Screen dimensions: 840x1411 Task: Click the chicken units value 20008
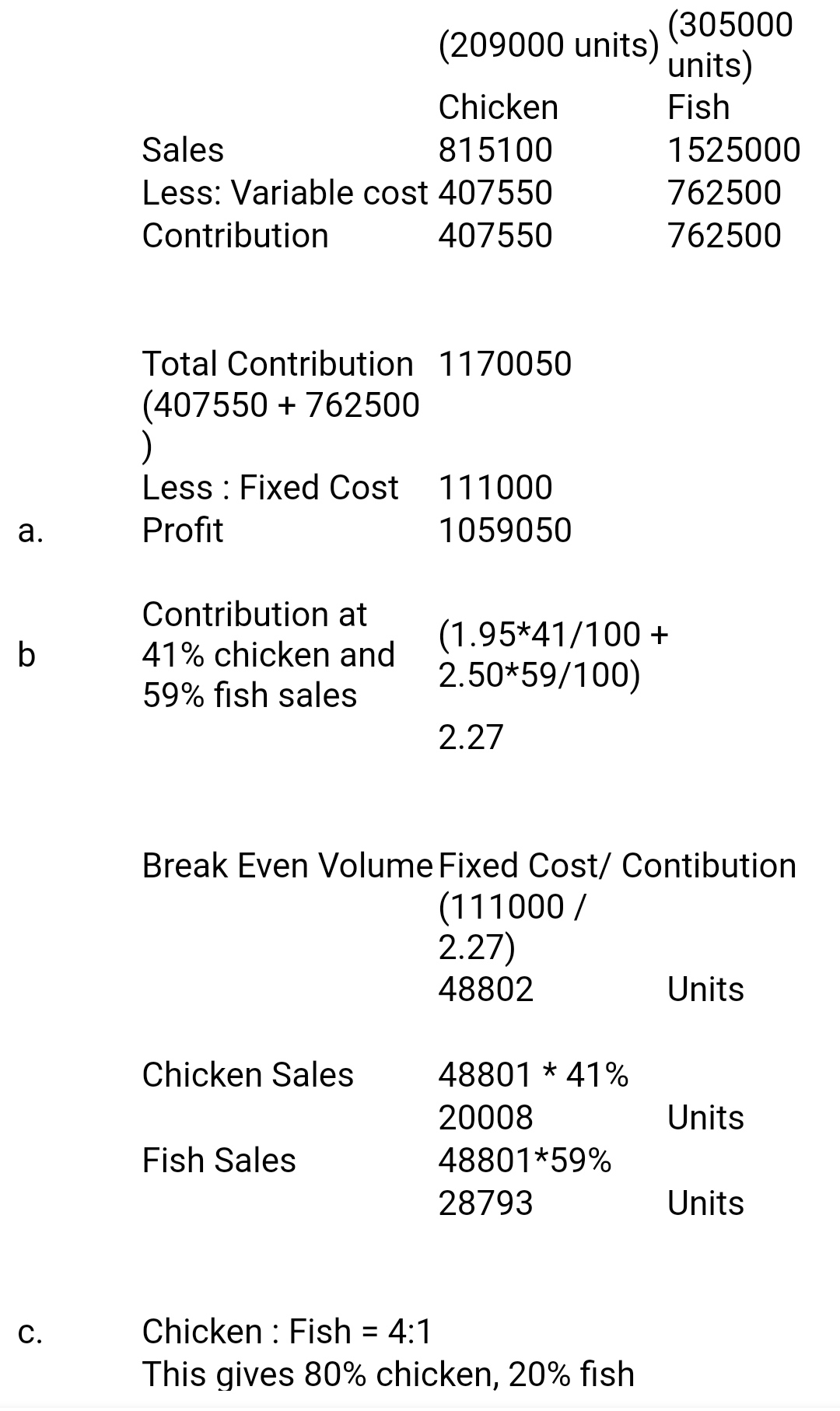pos(486,1118)
